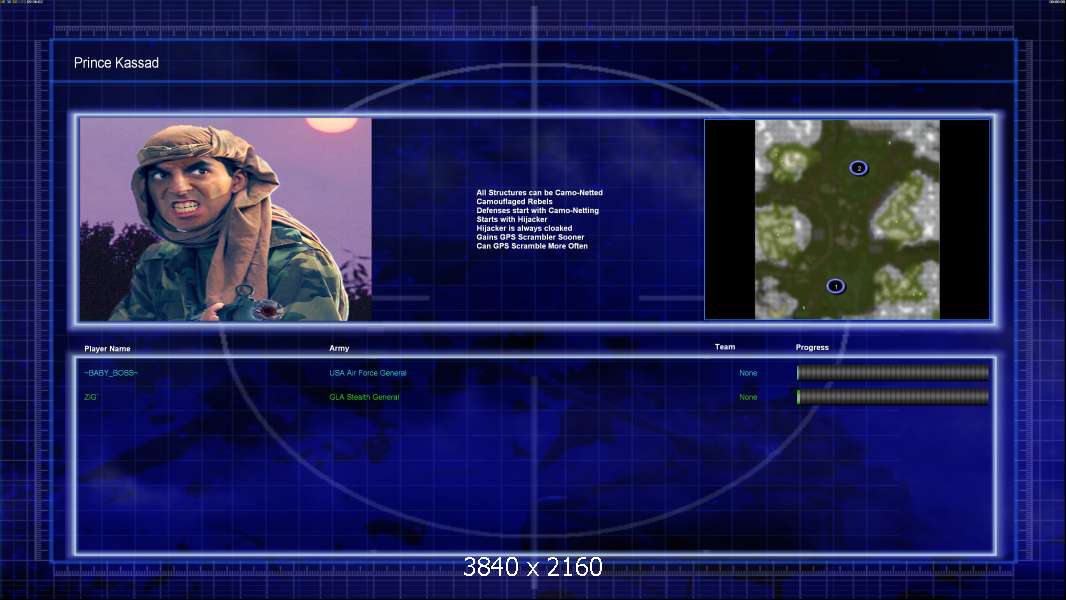This screenshot has width=1066, height=600.
Task: Click 'Defenses start with Camo-Netting' line
Action: [x=538, y=211]
